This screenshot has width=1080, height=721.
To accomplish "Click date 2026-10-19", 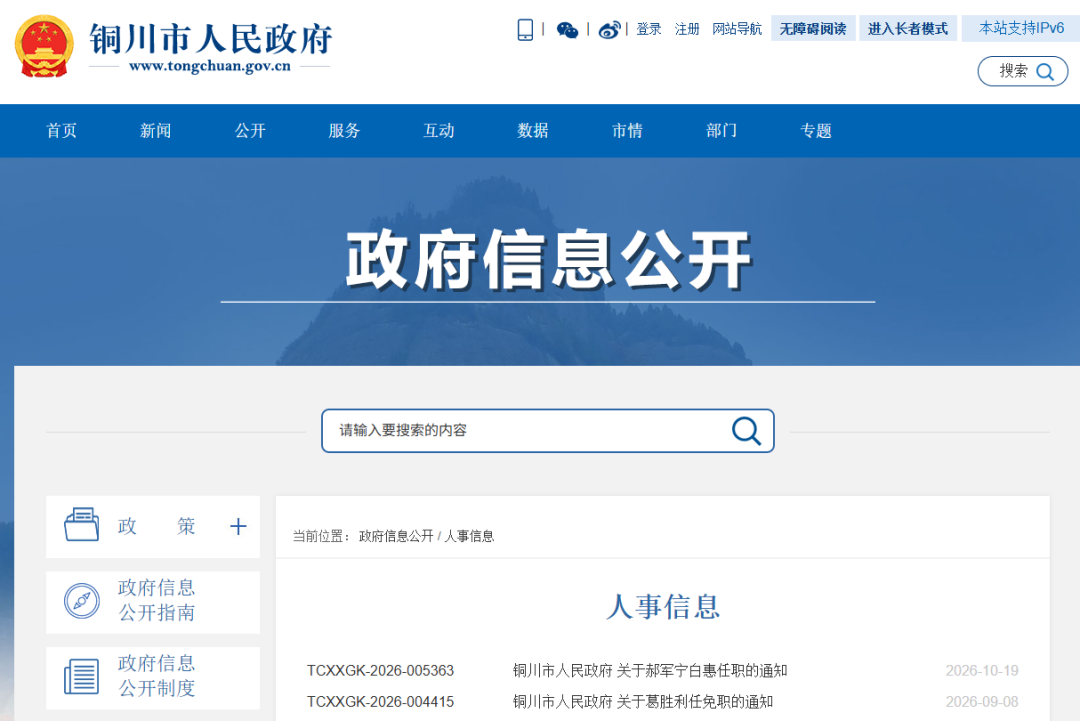I will pyautogui.click(x=982, y=671).
